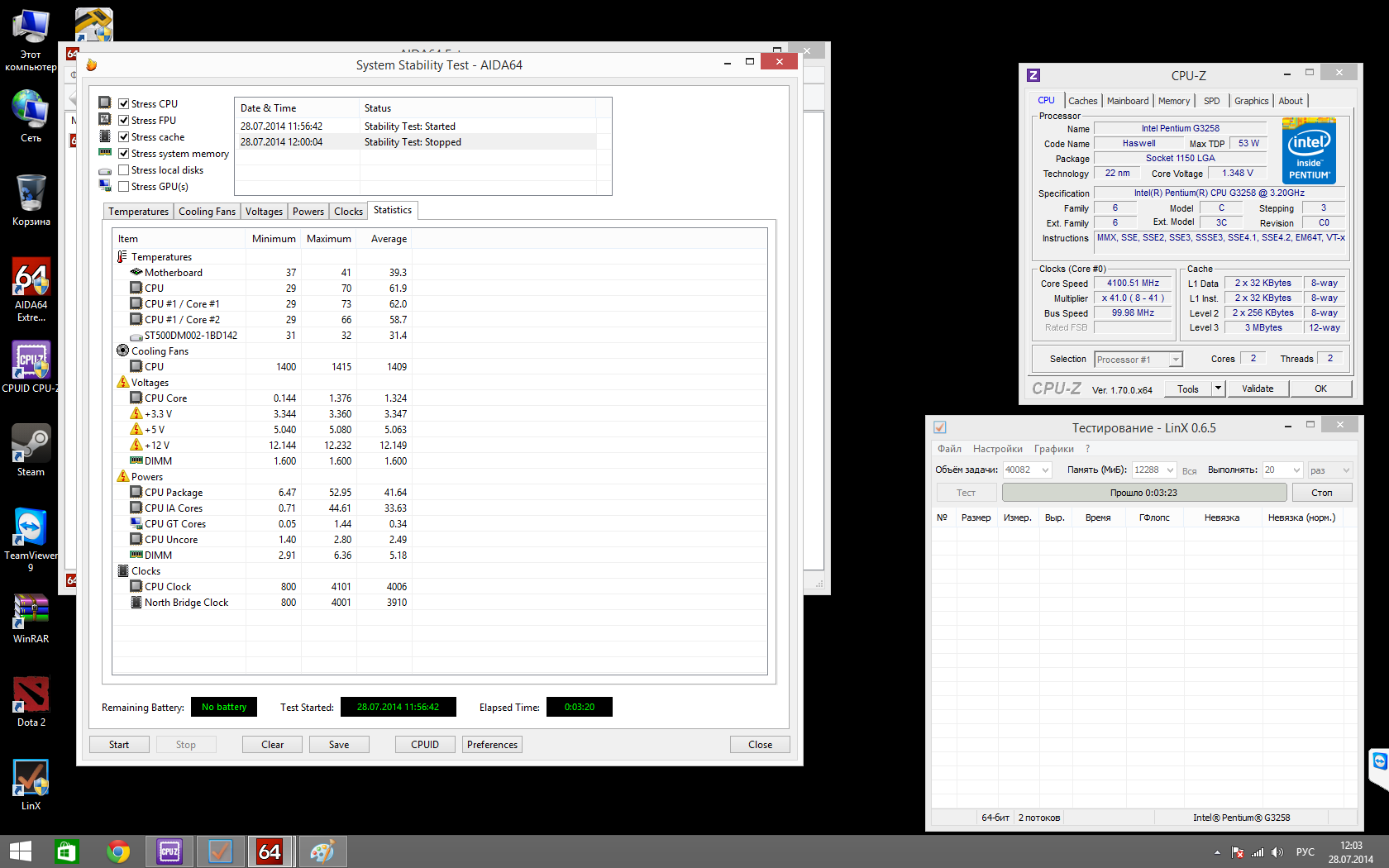Open the Windows Start button
Screen dimensions: 1389x868
tap(21, 851)
